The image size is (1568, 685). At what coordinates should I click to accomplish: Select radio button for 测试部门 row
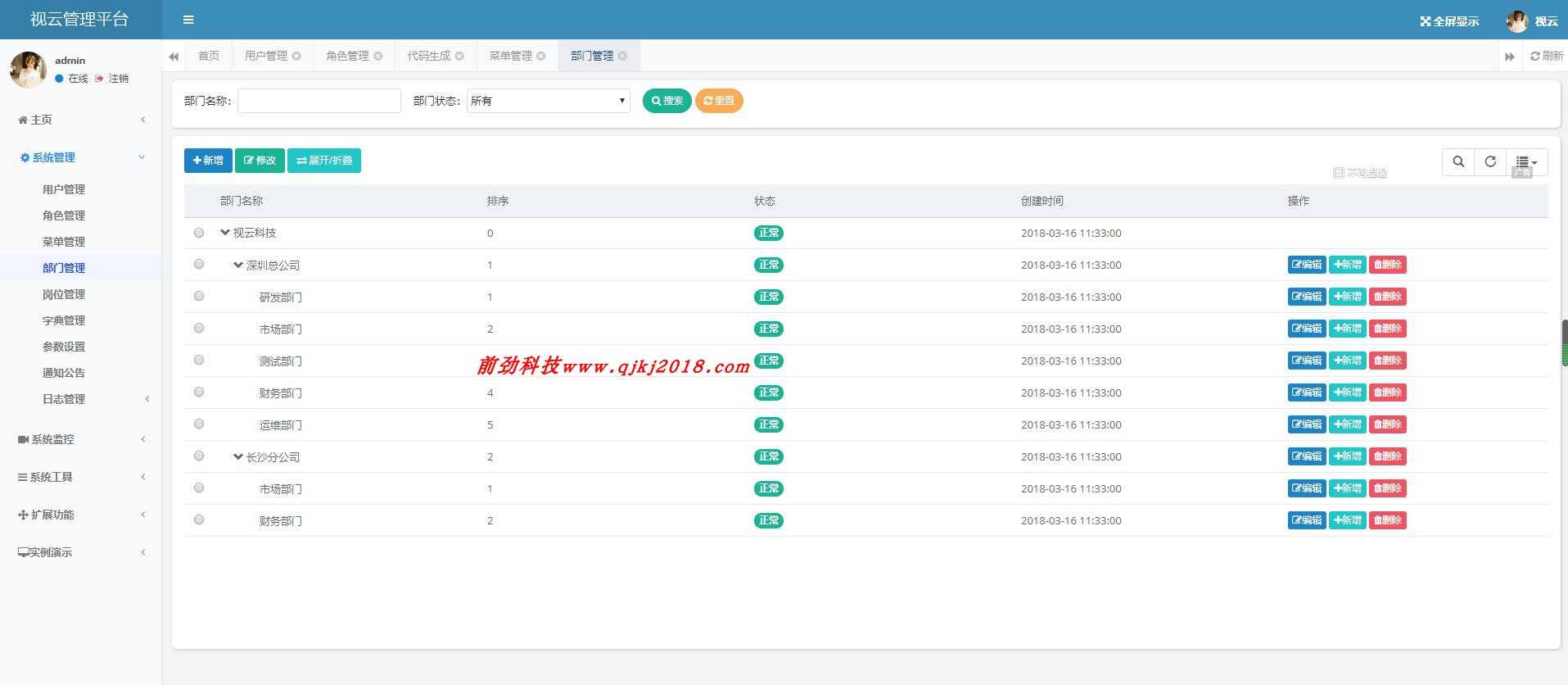(x=199, y=360)
